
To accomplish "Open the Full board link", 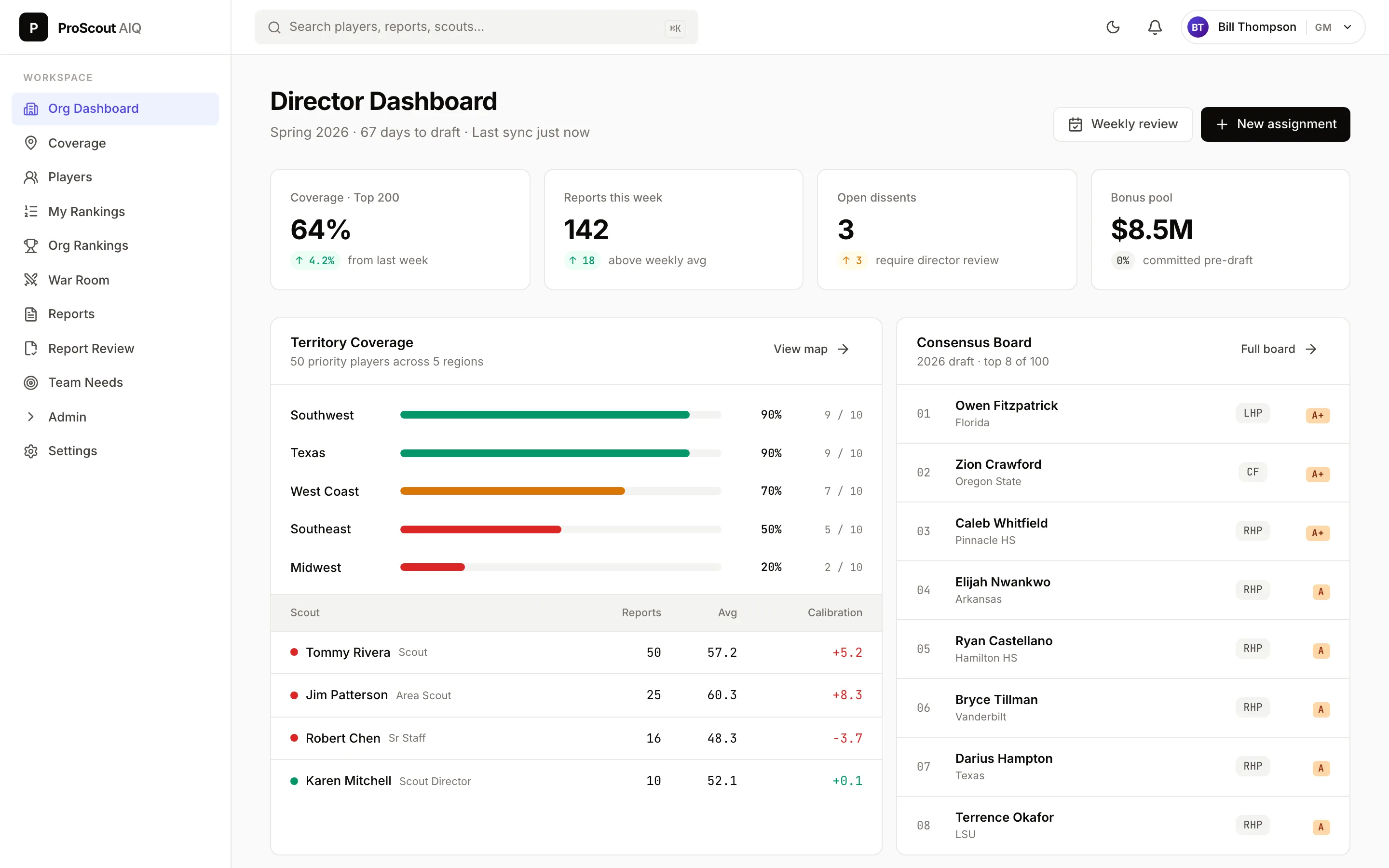I will pos(1279,349).
